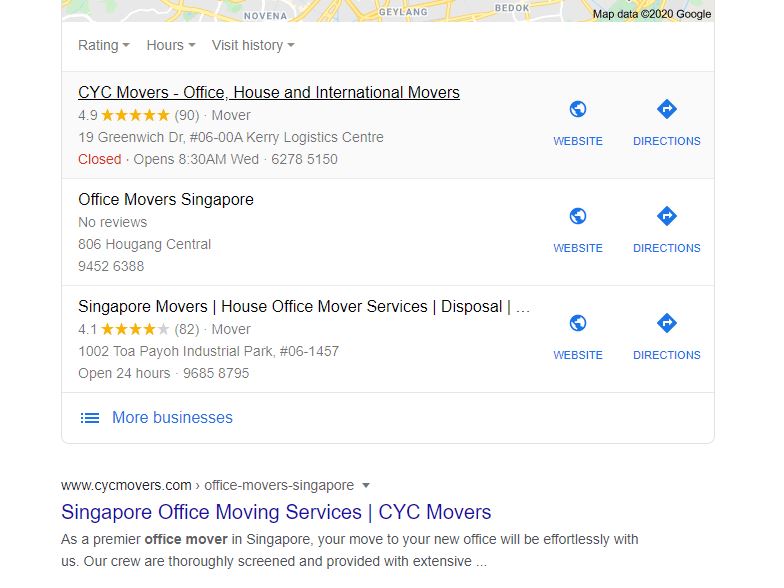Click DIRECTIONS label for Singapore Movers
This screenshot has height=588, width=784.
(x=667, y=356)
